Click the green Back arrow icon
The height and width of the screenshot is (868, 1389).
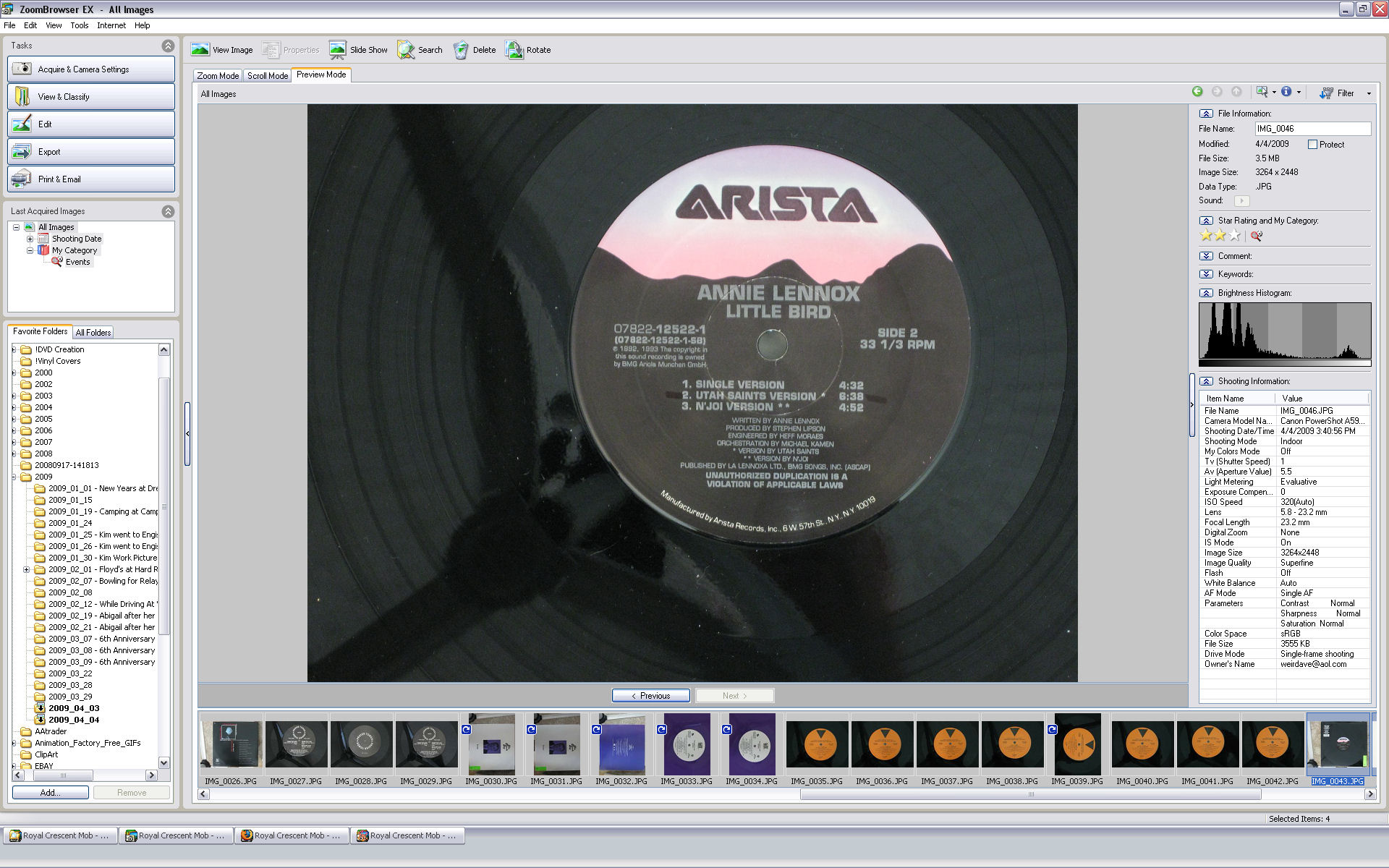(1197, 92)
